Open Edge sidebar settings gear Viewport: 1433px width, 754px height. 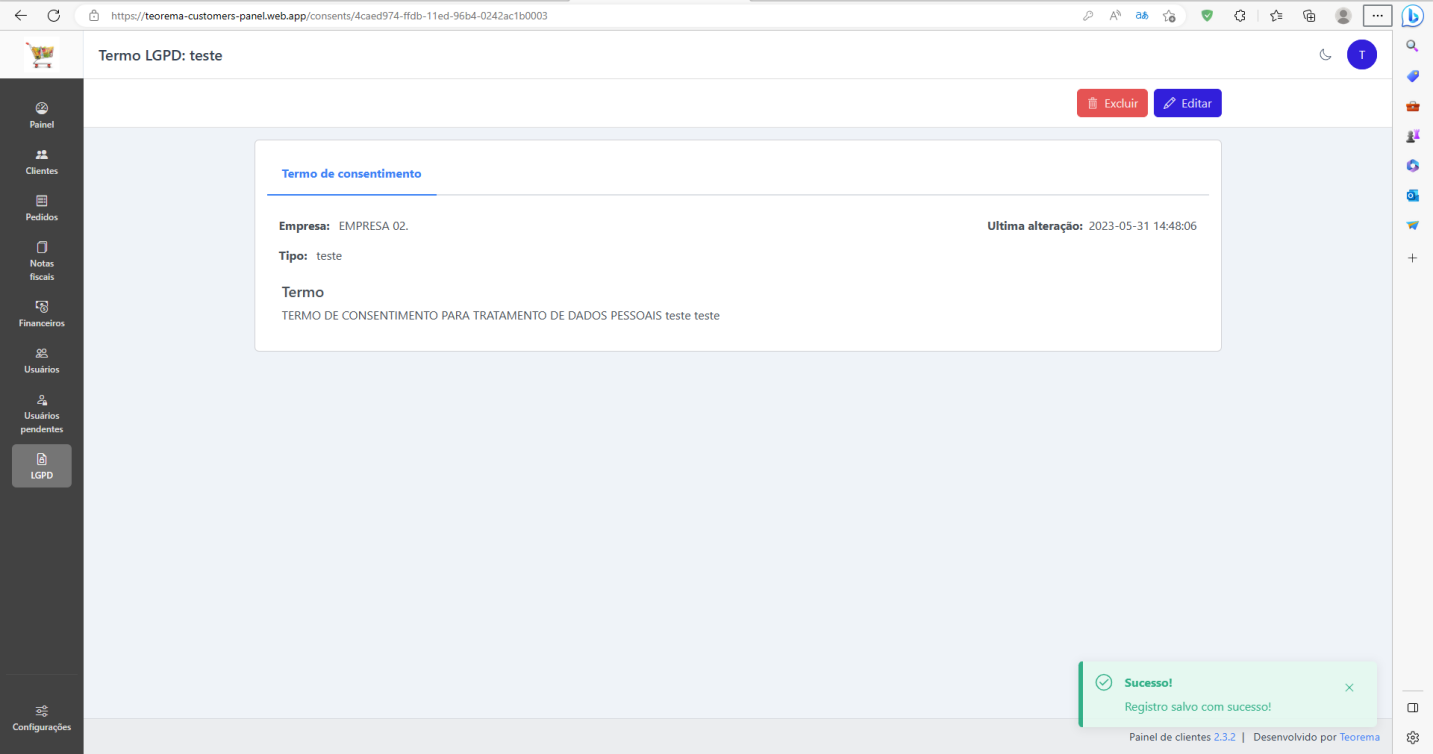1413,737
